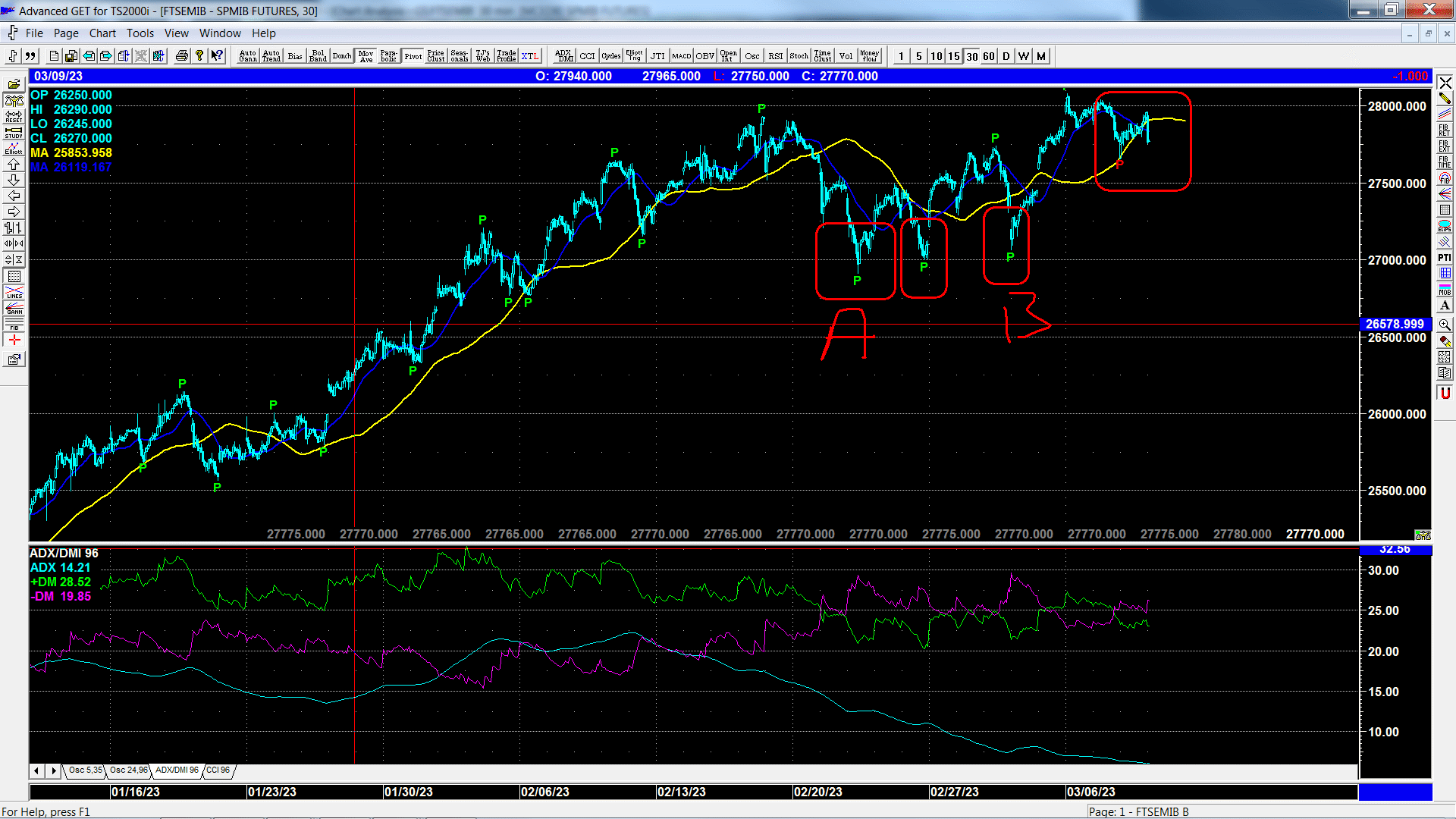Click the magnifier zoom tool in right sidebar
The height and width of the screenshot is (819, 1456).
point(1445,325)
